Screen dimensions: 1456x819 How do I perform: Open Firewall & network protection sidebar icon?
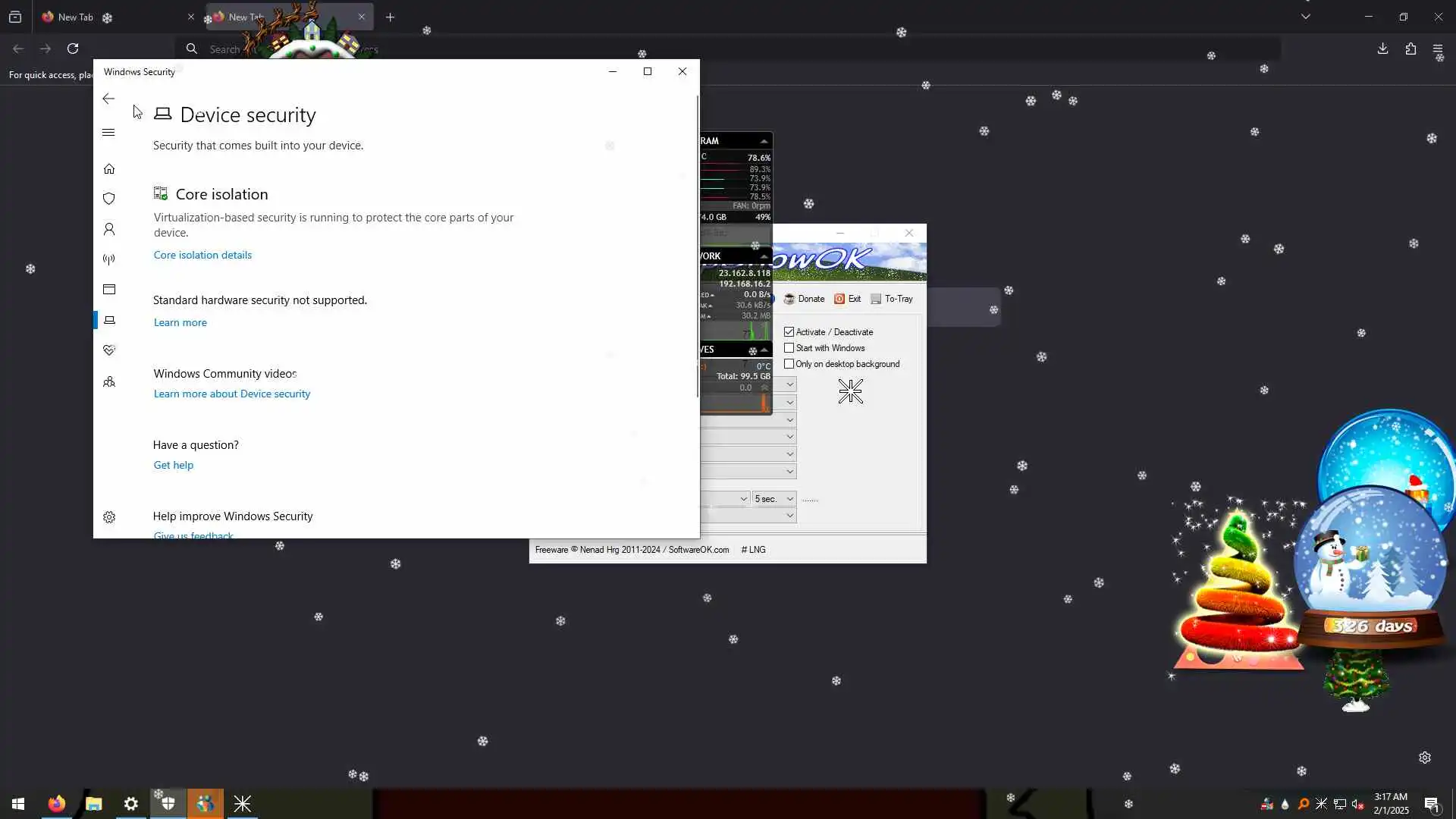coord(109,259)
